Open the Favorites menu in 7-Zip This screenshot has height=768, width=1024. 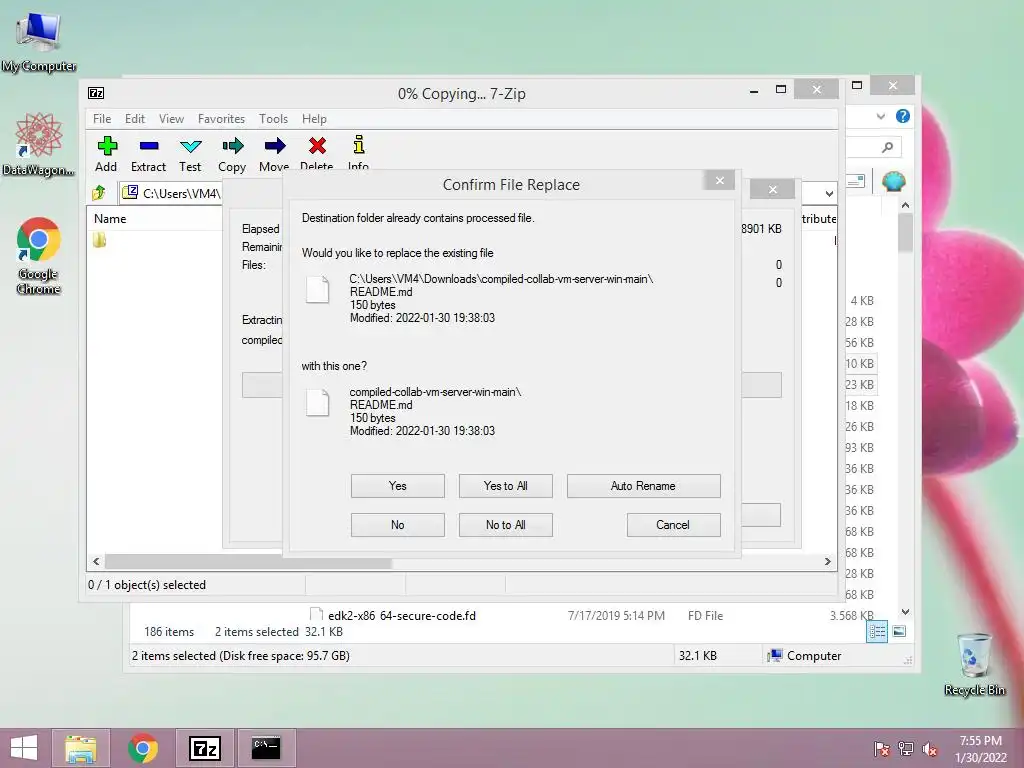(x=221, y=119)
